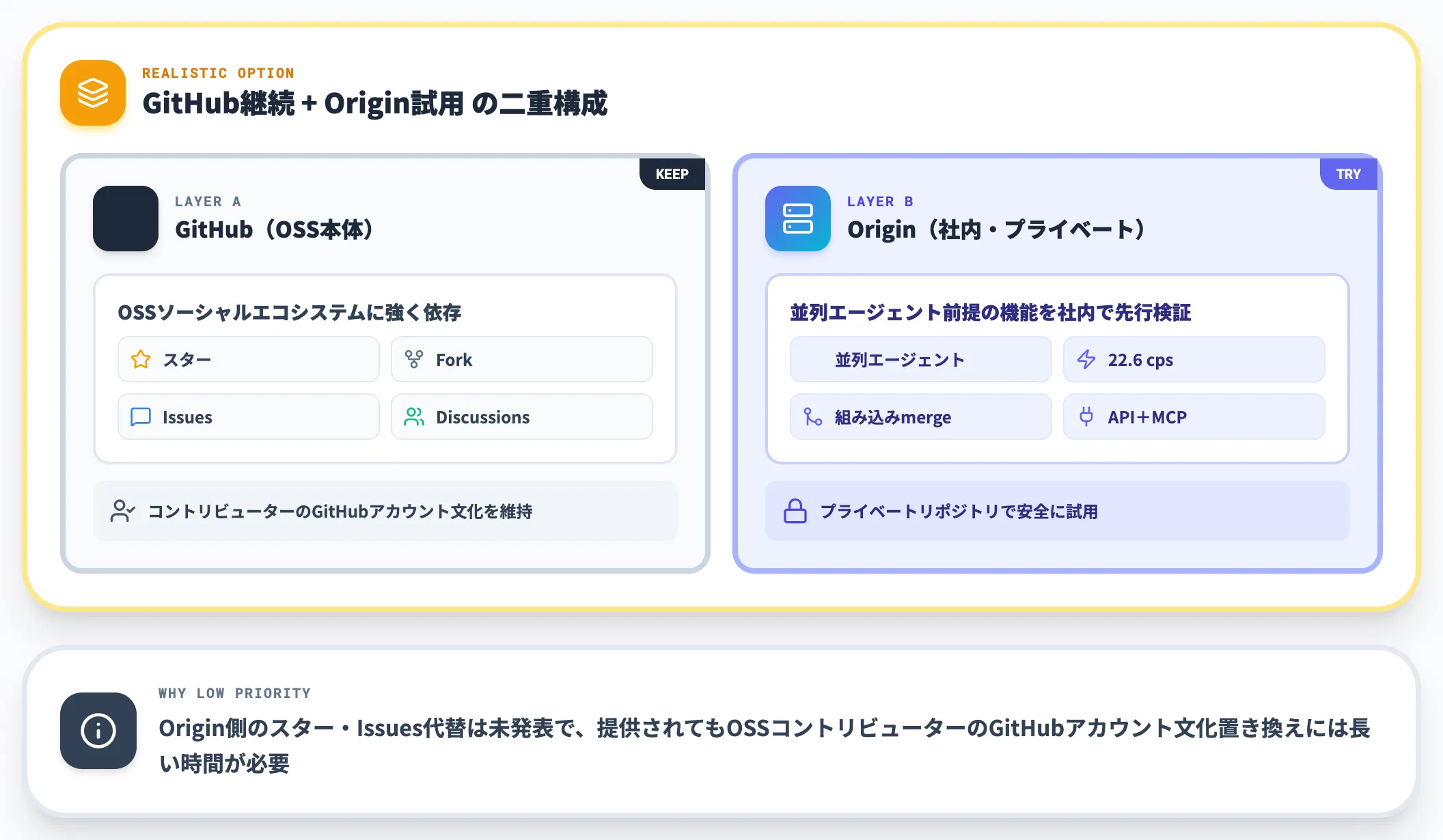Screen dimensions: 1443x840
Task: Click the 並列エージェント chip
Action: [x=921, y=359]
